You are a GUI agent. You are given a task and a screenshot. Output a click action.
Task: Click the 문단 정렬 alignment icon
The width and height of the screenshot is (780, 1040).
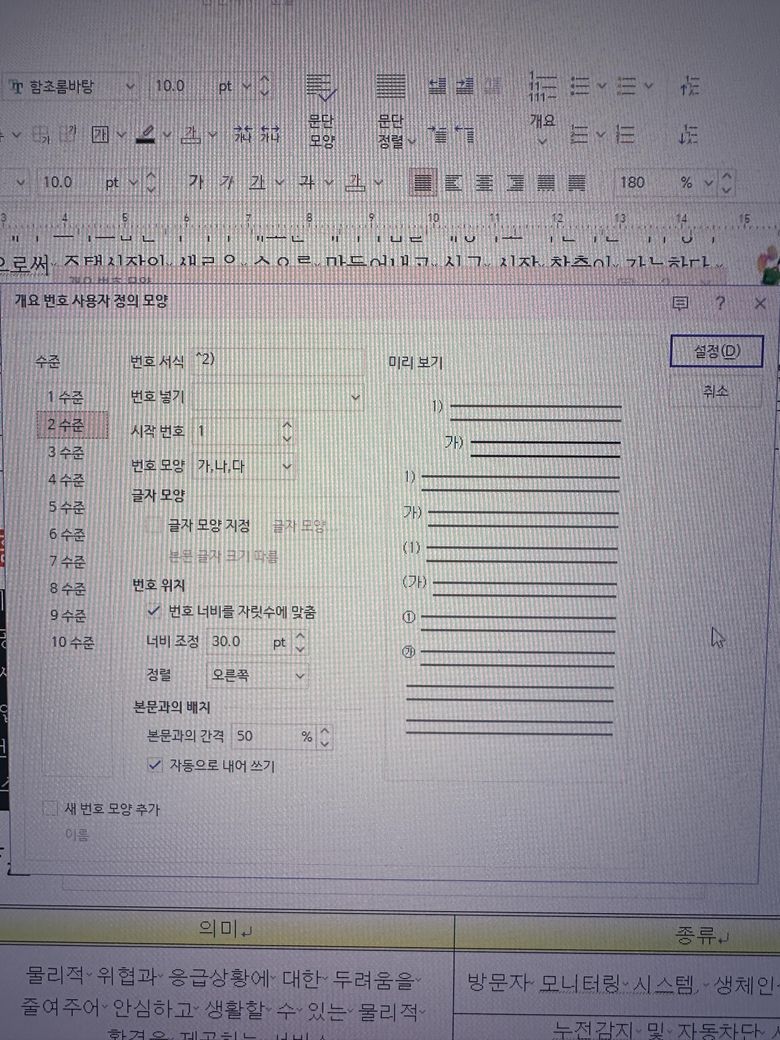[x=391, y=130]
